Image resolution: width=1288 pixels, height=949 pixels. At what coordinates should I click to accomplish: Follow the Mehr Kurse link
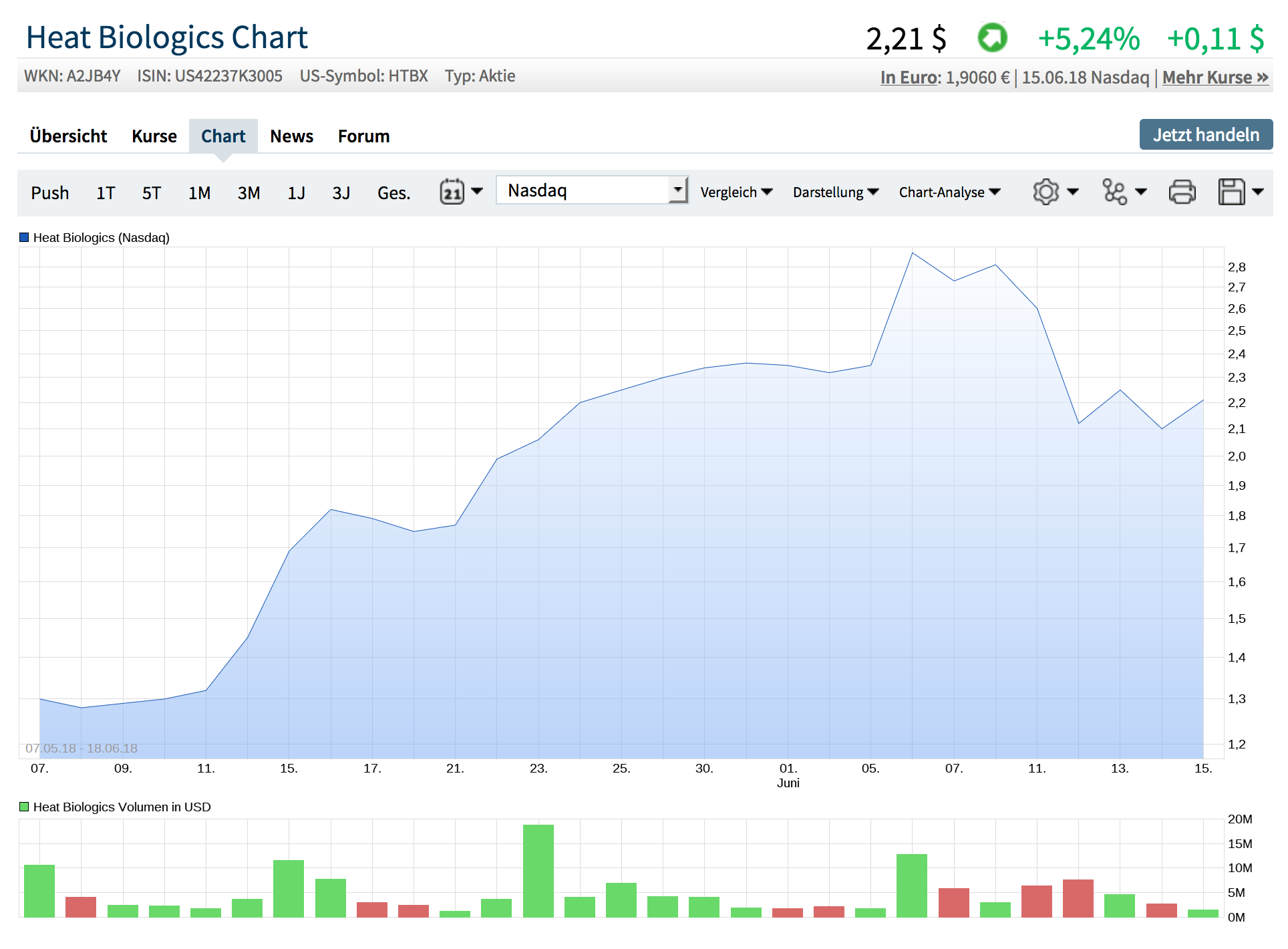1215,78
